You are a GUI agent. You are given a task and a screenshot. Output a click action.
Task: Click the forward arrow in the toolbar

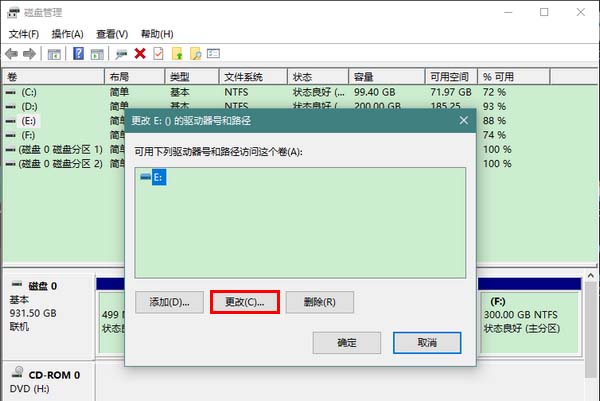tap(29, 54)
